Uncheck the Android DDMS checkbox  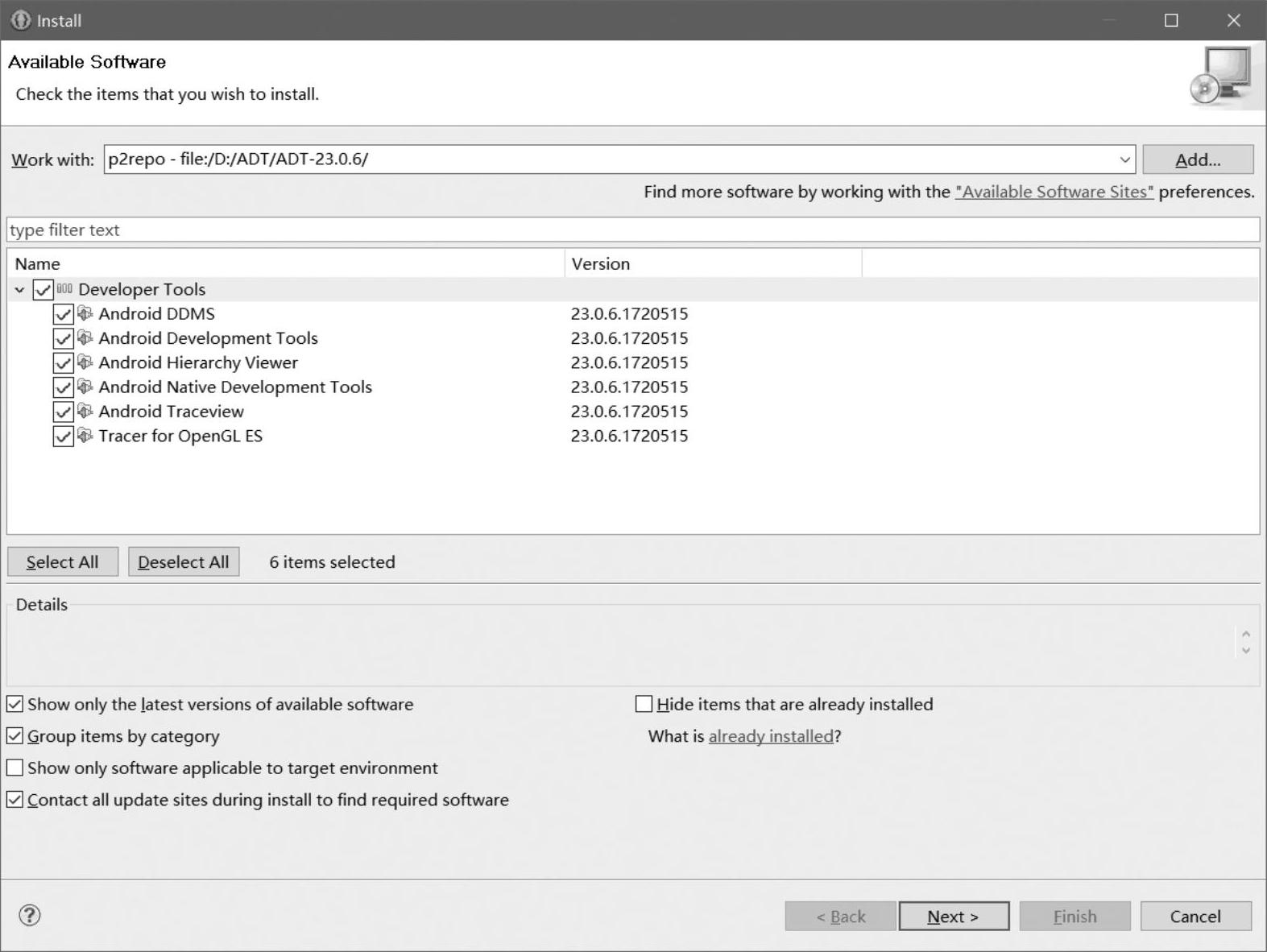tap(63, 314)
